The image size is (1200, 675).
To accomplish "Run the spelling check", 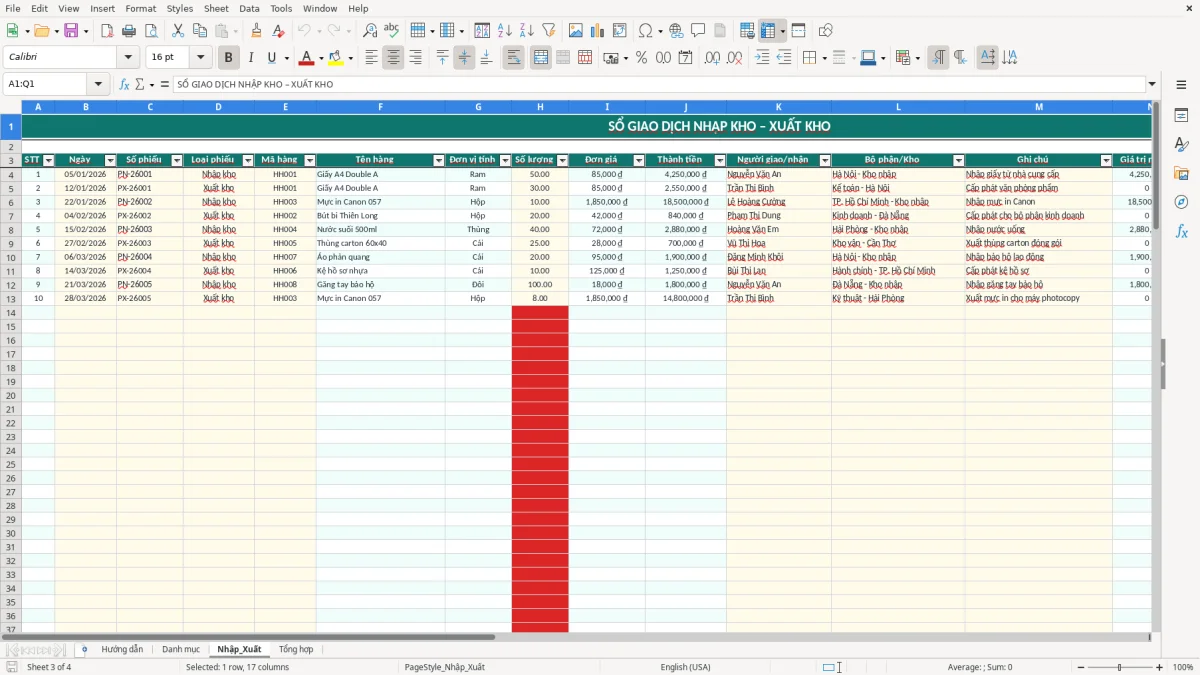I will [392, 31].
